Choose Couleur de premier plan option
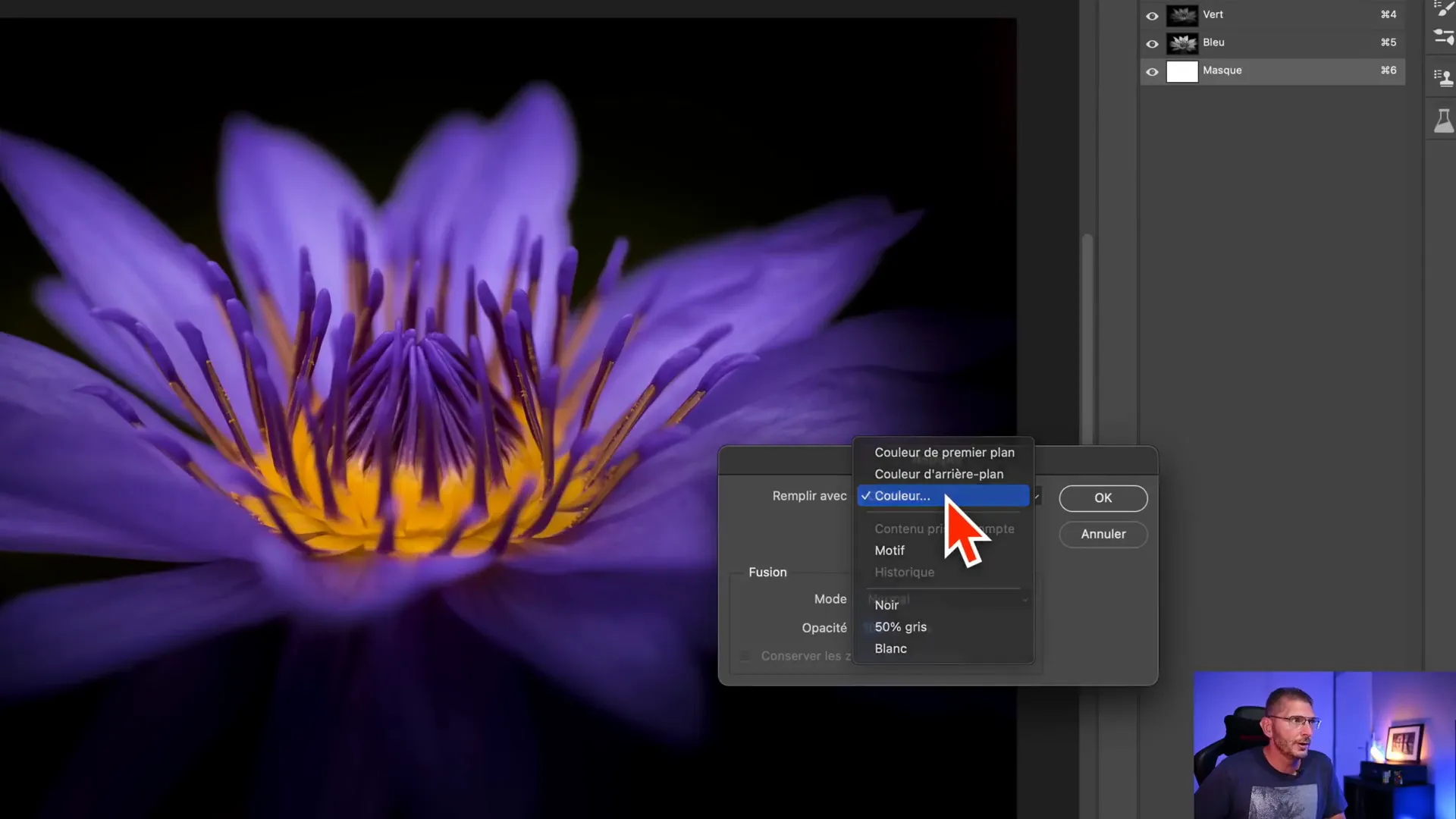 pos(944,453)
